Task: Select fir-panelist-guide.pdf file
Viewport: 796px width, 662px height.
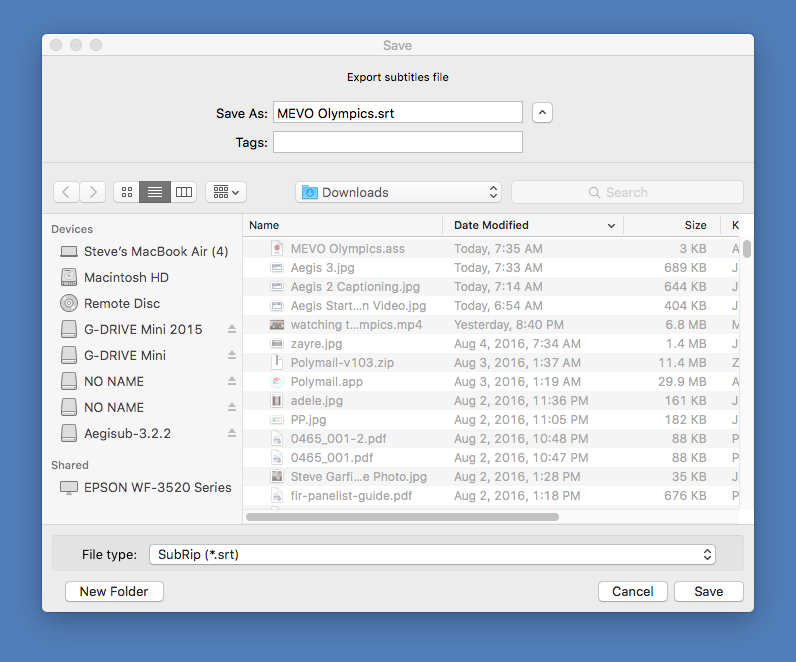Action: click(491, 496)
